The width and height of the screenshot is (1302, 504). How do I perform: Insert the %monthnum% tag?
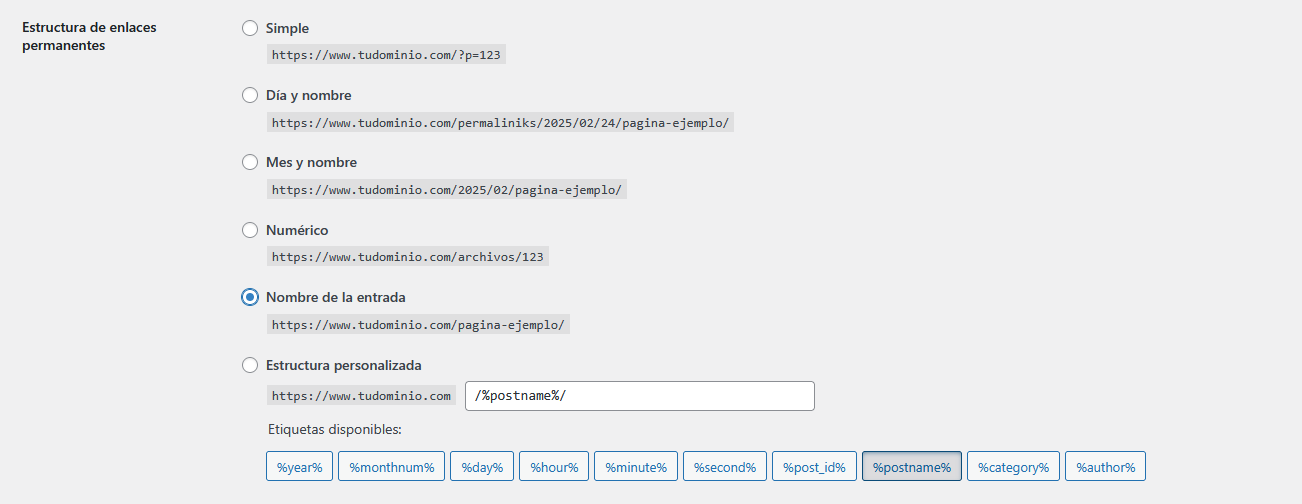point(392,467)
